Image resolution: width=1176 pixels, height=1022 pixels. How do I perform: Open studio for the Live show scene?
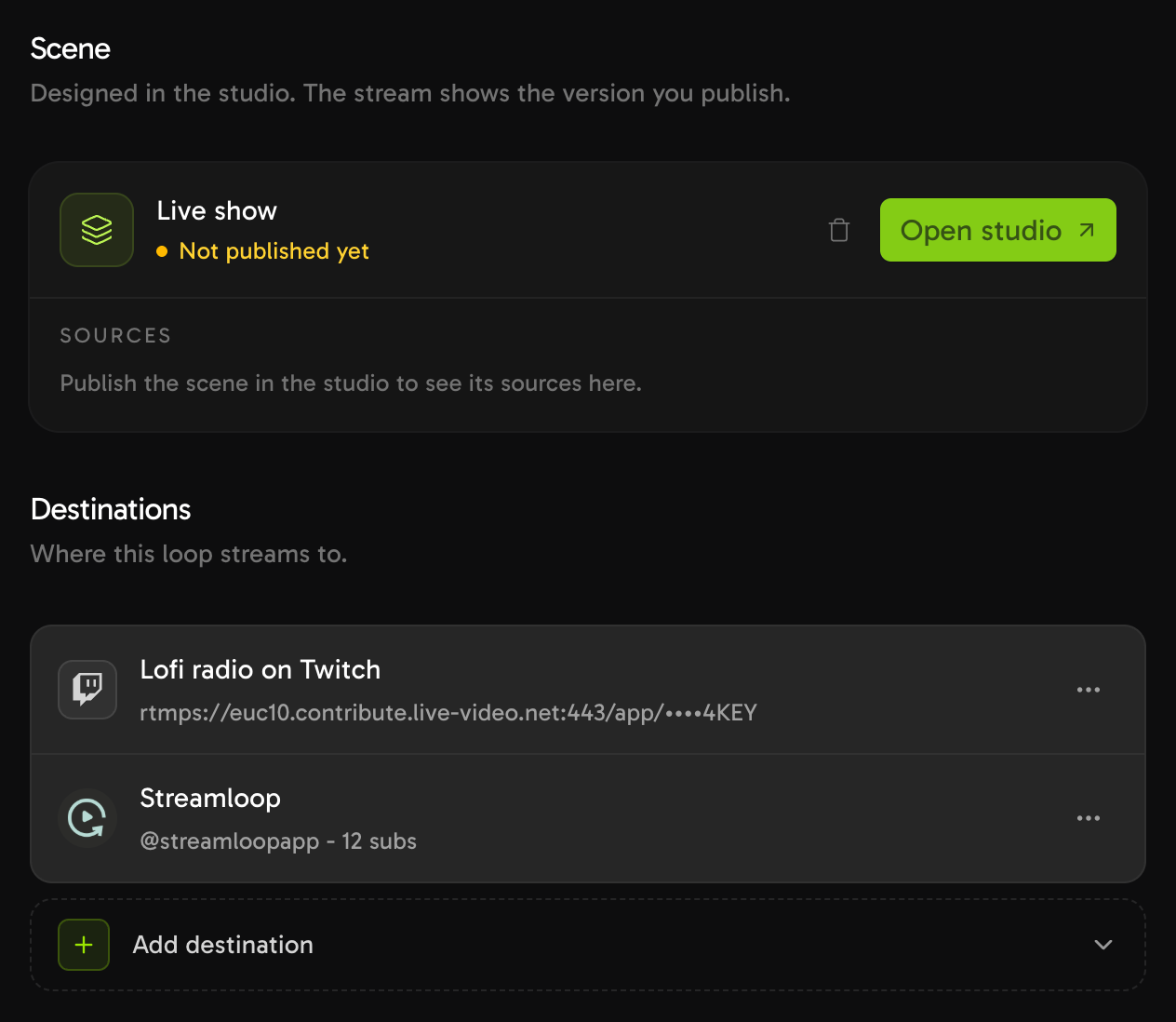(x=997, y=230)
